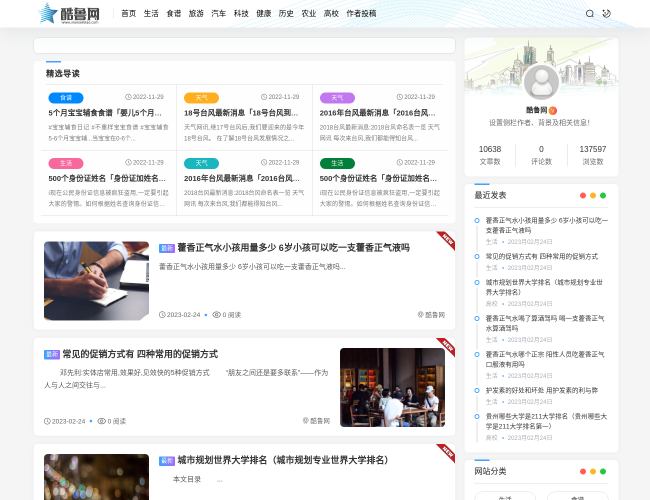The image size is (650, 500).
Task: Open 500个身份证姓名 article under the pink tag
Action: tap(107, 178)
